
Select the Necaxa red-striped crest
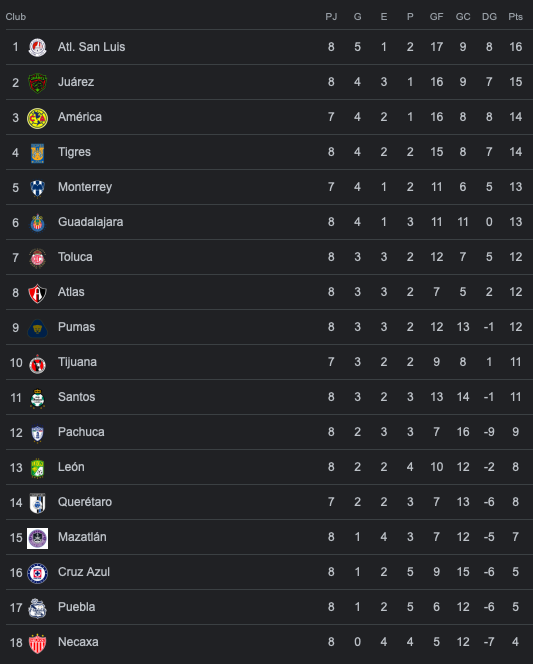[37, 643]
